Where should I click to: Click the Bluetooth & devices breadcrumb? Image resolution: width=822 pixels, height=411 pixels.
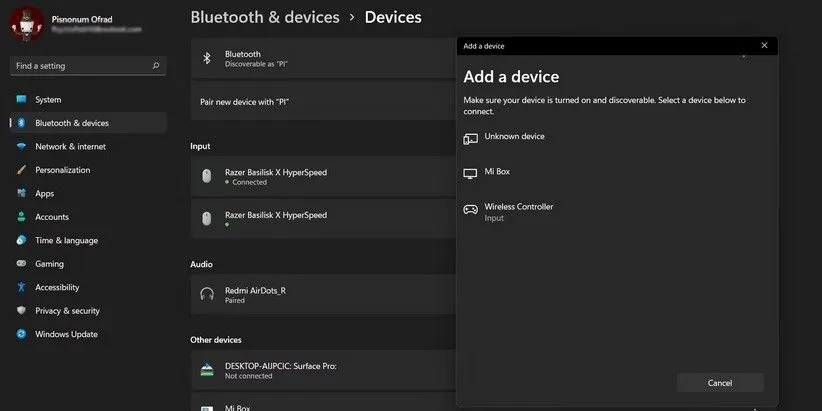[265, 17]
